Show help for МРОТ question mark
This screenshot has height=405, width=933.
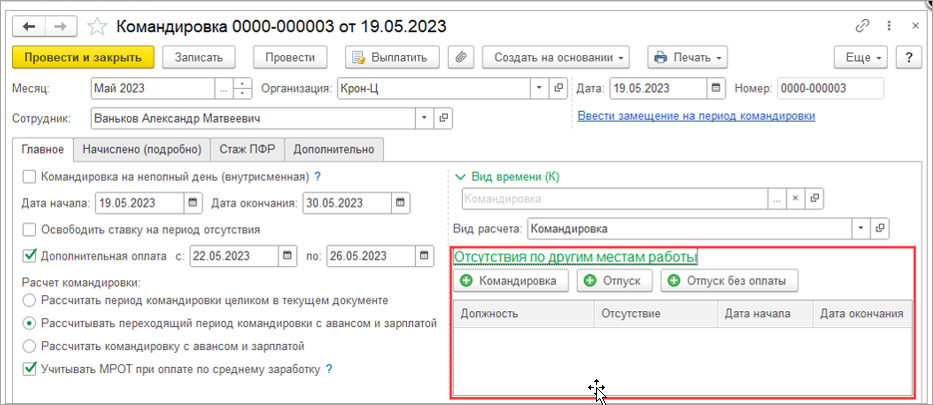tap(328, 369)
